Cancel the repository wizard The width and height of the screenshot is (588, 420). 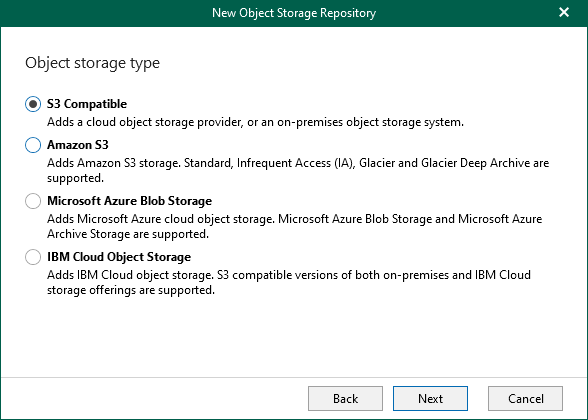525,398
